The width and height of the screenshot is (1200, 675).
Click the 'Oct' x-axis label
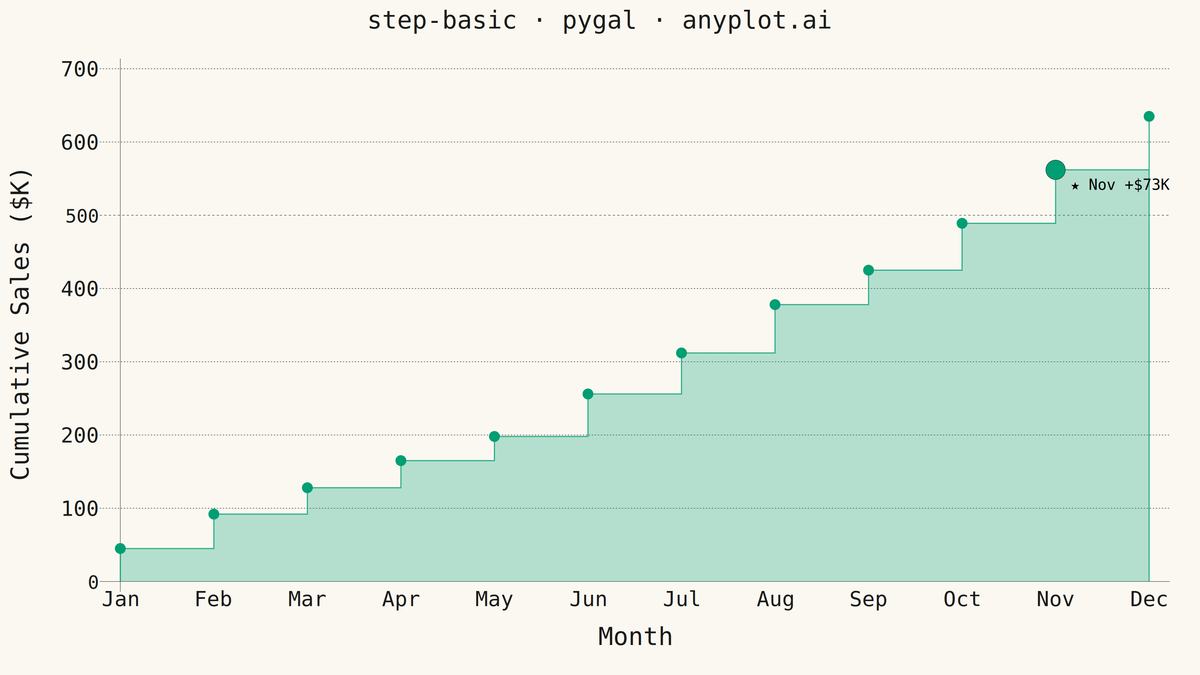click(x=962, y=599)
